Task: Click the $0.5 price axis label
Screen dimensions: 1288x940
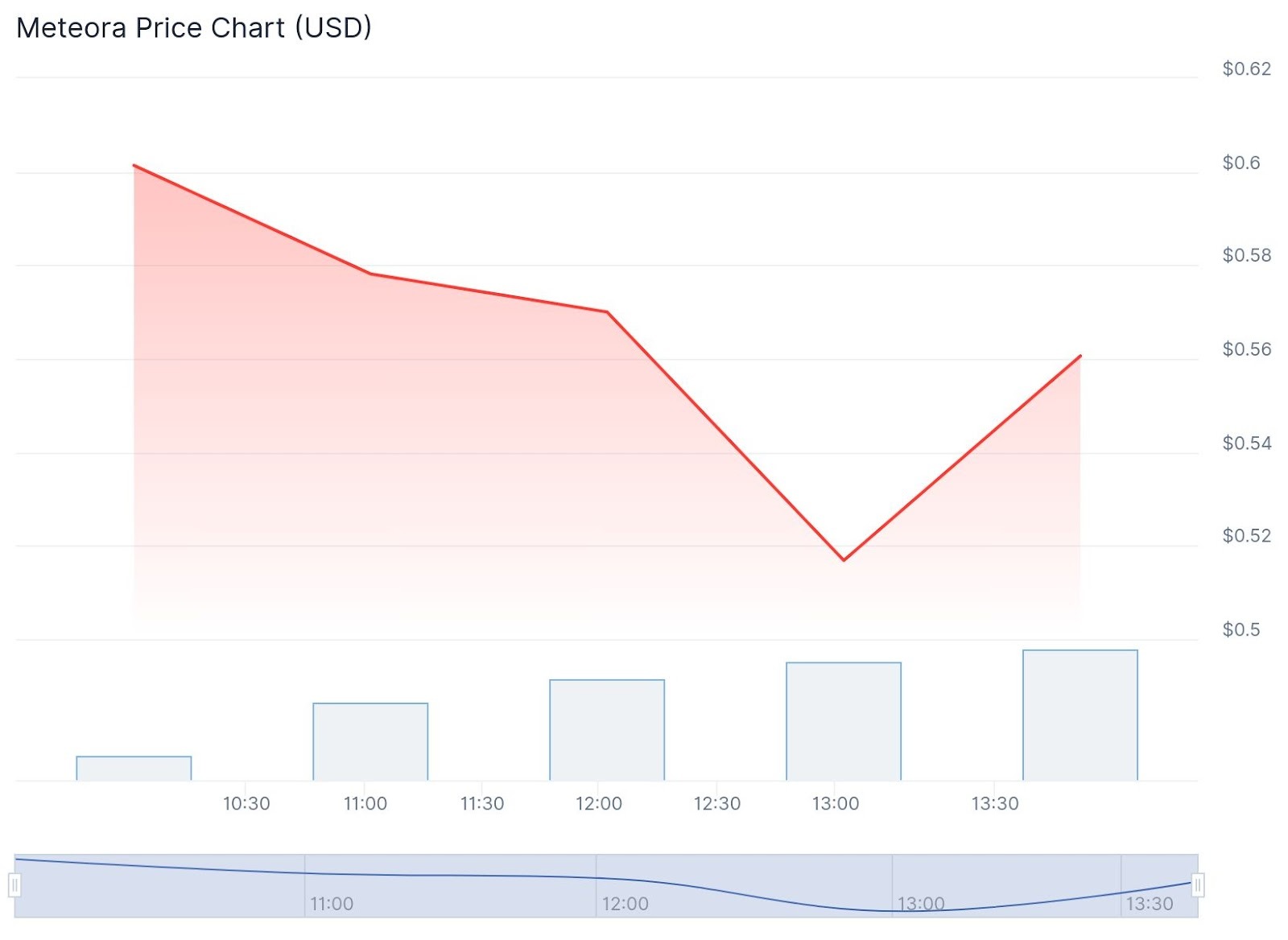Action: coord(1241,629)
